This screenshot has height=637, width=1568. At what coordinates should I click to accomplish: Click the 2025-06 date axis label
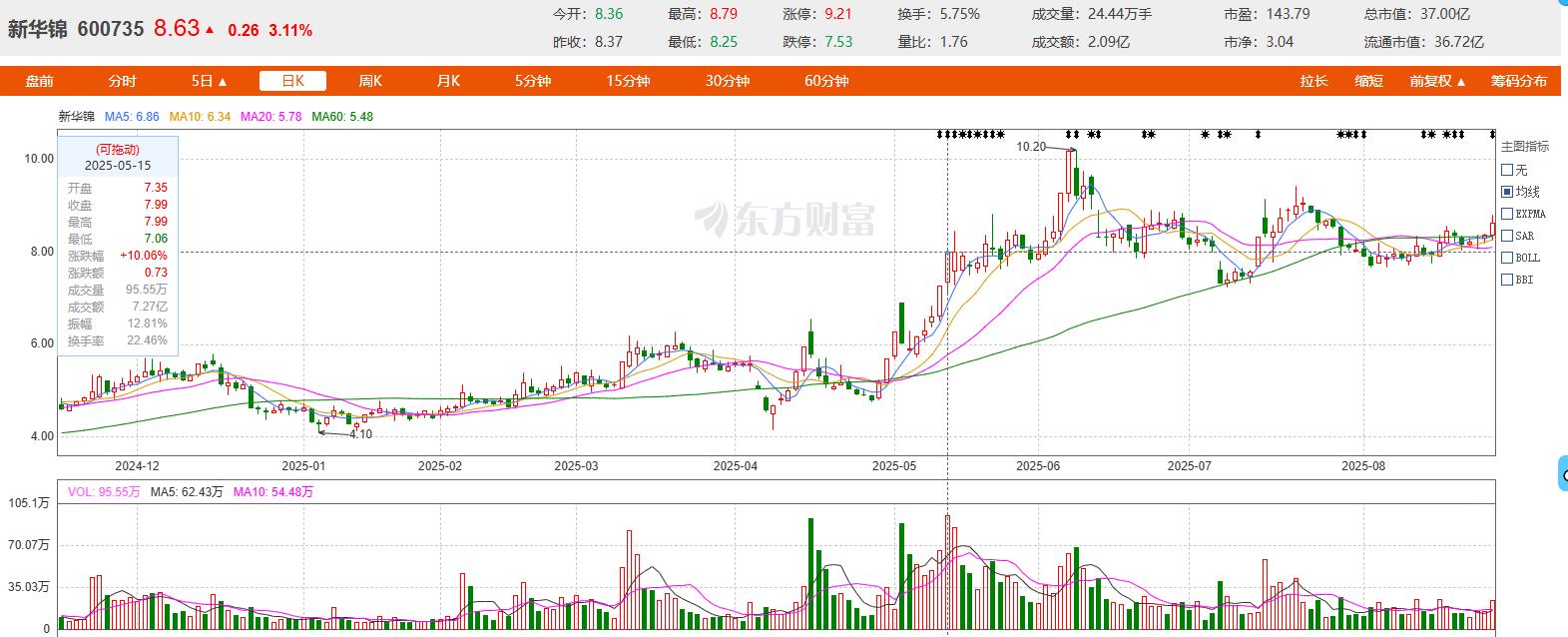[x=1038, y=465]
